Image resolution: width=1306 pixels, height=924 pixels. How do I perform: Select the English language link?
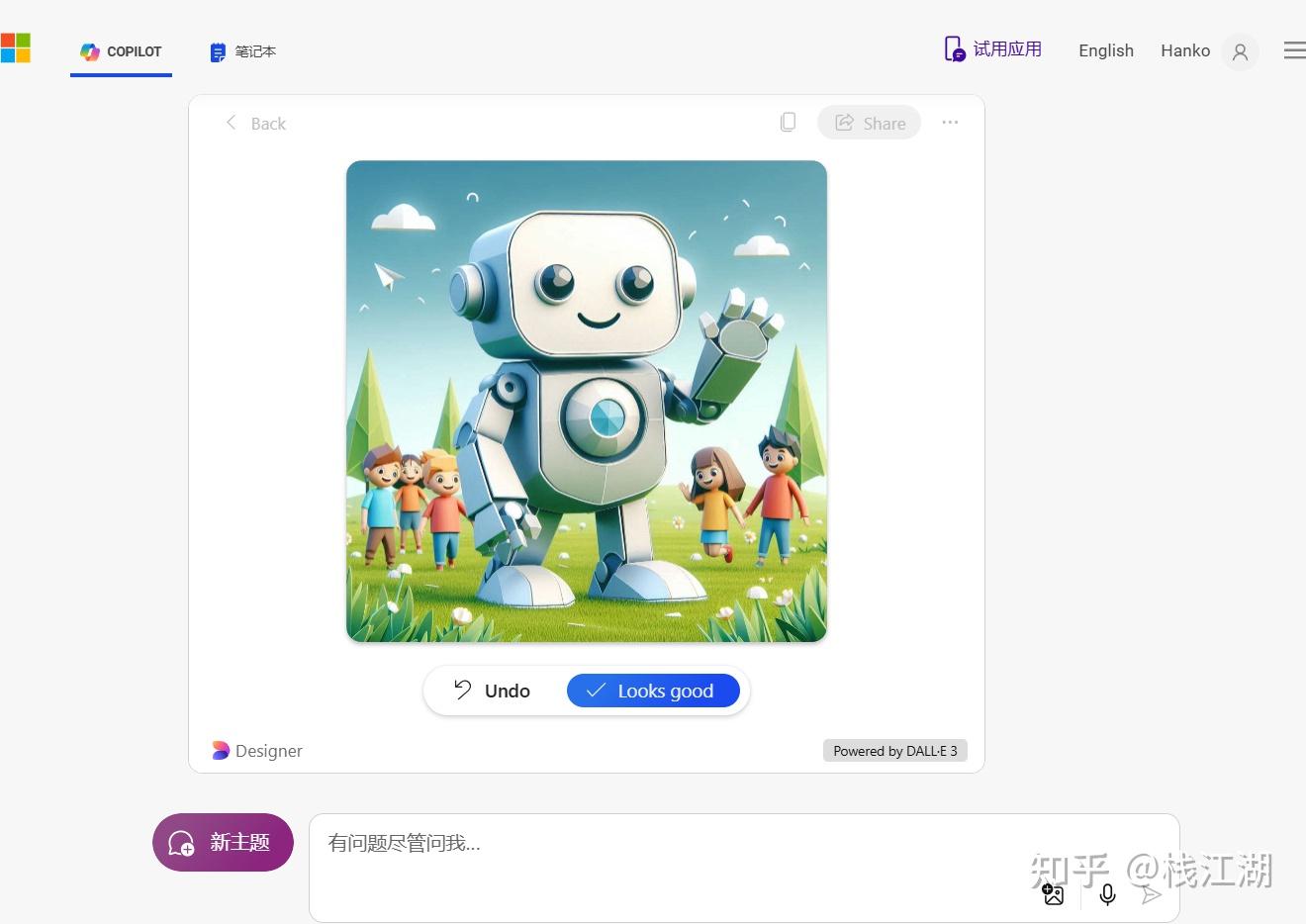1105,50
